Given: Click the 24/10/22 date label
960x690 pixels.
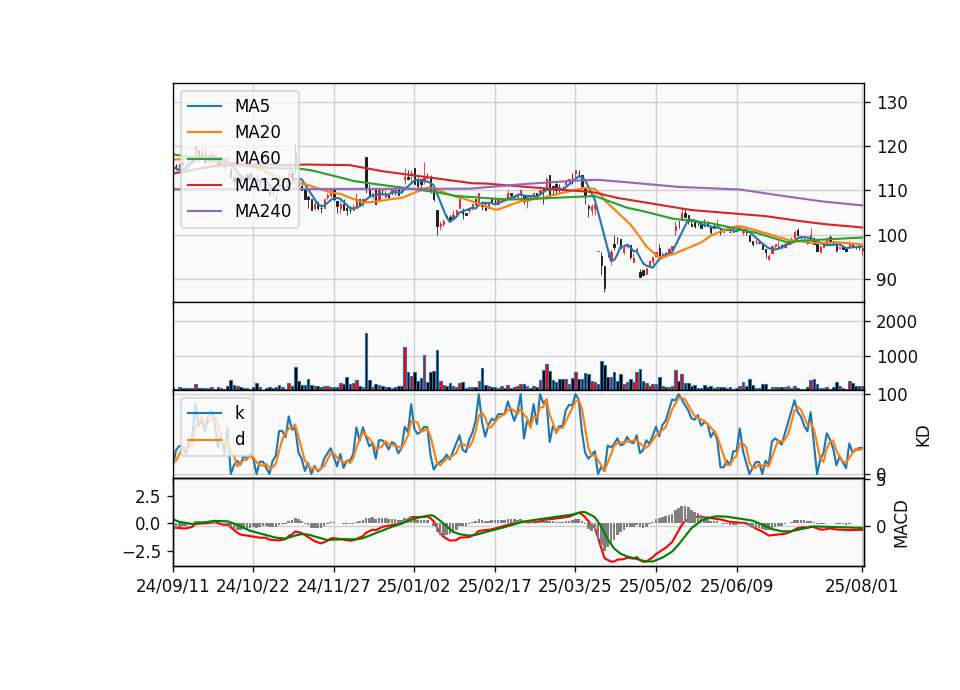Looking at the screenshot, I should point(253,586).
